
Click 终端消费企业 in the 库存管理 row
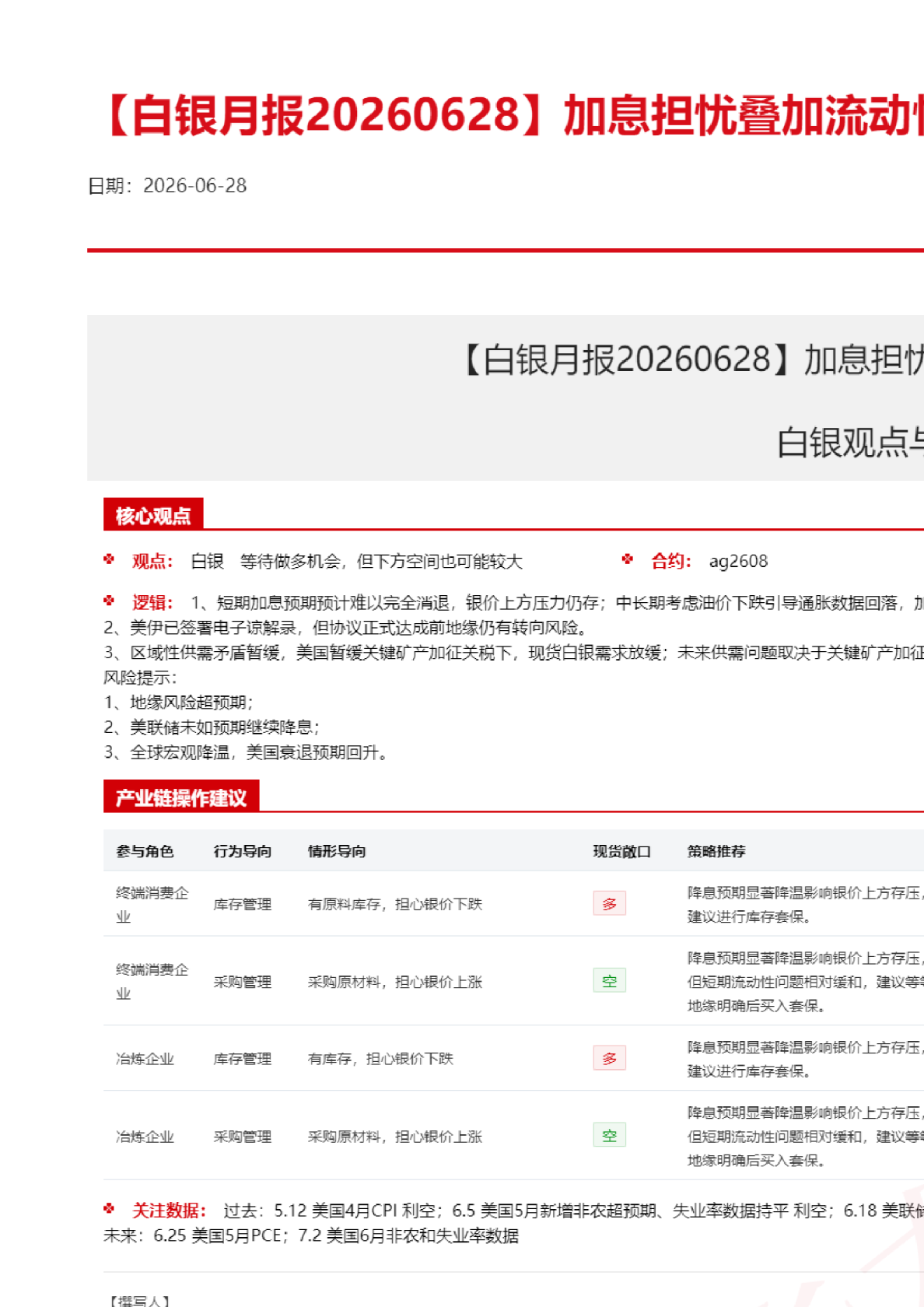(x=152, y=904)
